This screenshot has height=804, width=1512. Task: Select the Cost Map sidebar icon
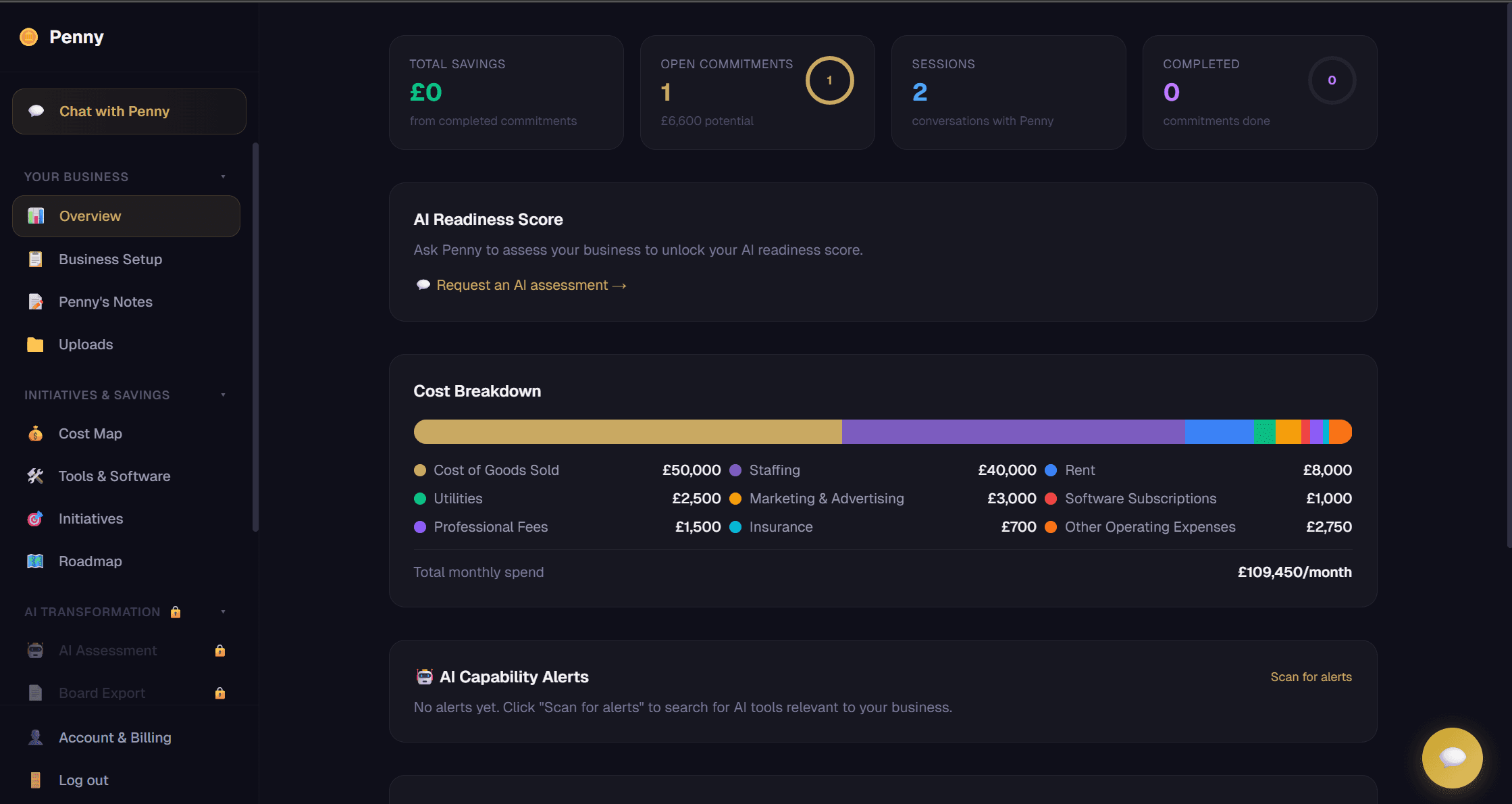coord(35,433)
